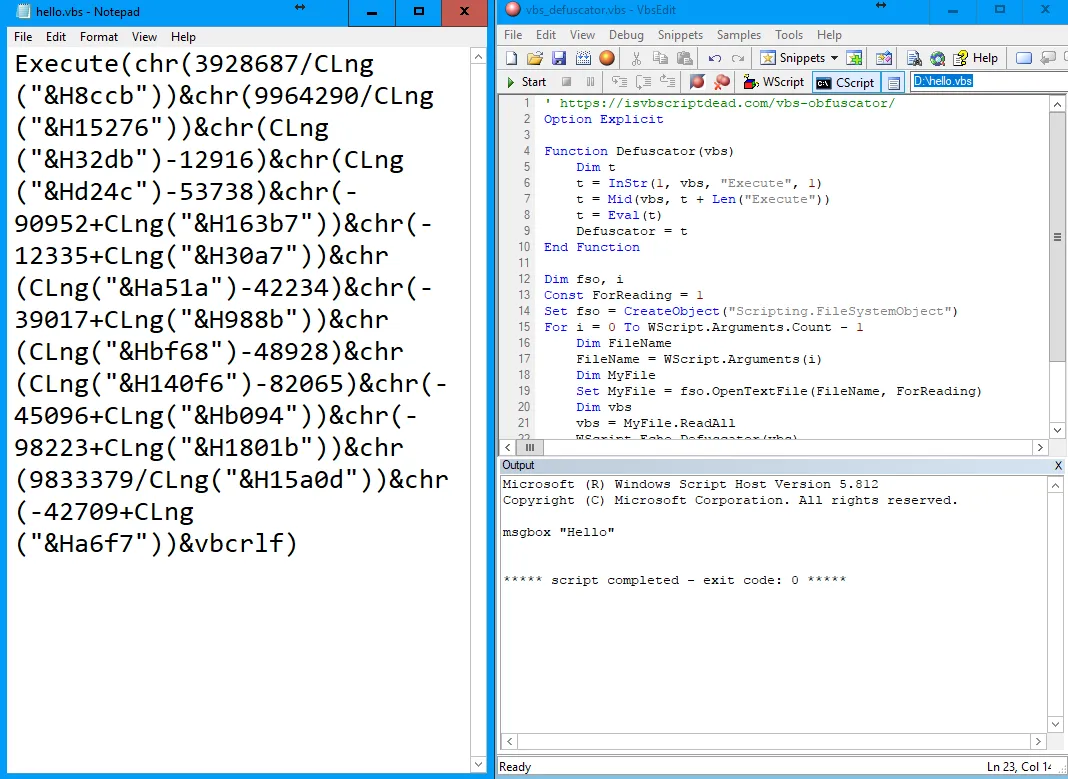Open the Edit menu in VbsEdit
The width and height of the screenshot is (1068, 779).
[546, 35]
